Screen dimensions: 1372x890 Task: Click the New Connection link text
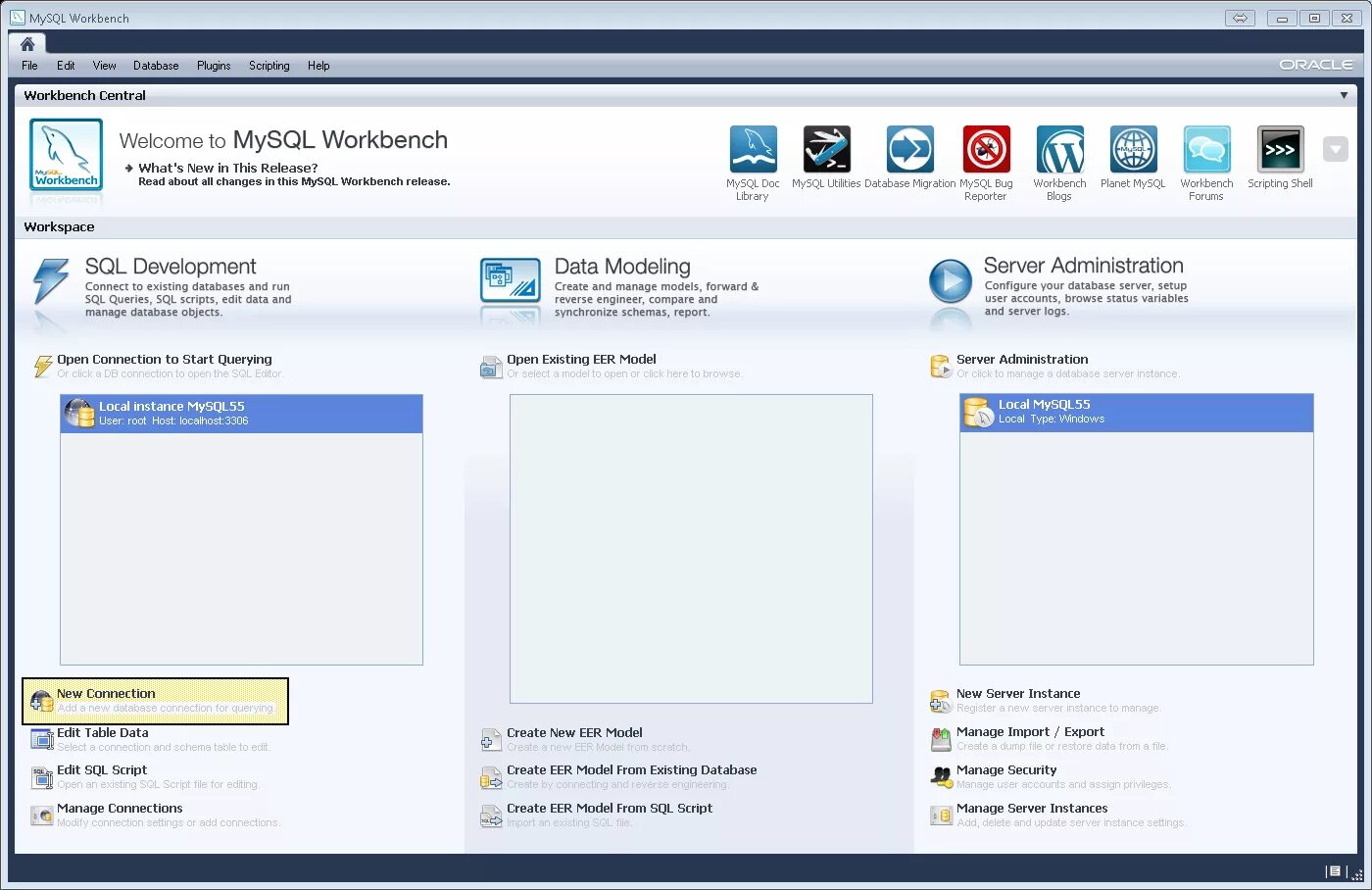click(x=106, y=693)
